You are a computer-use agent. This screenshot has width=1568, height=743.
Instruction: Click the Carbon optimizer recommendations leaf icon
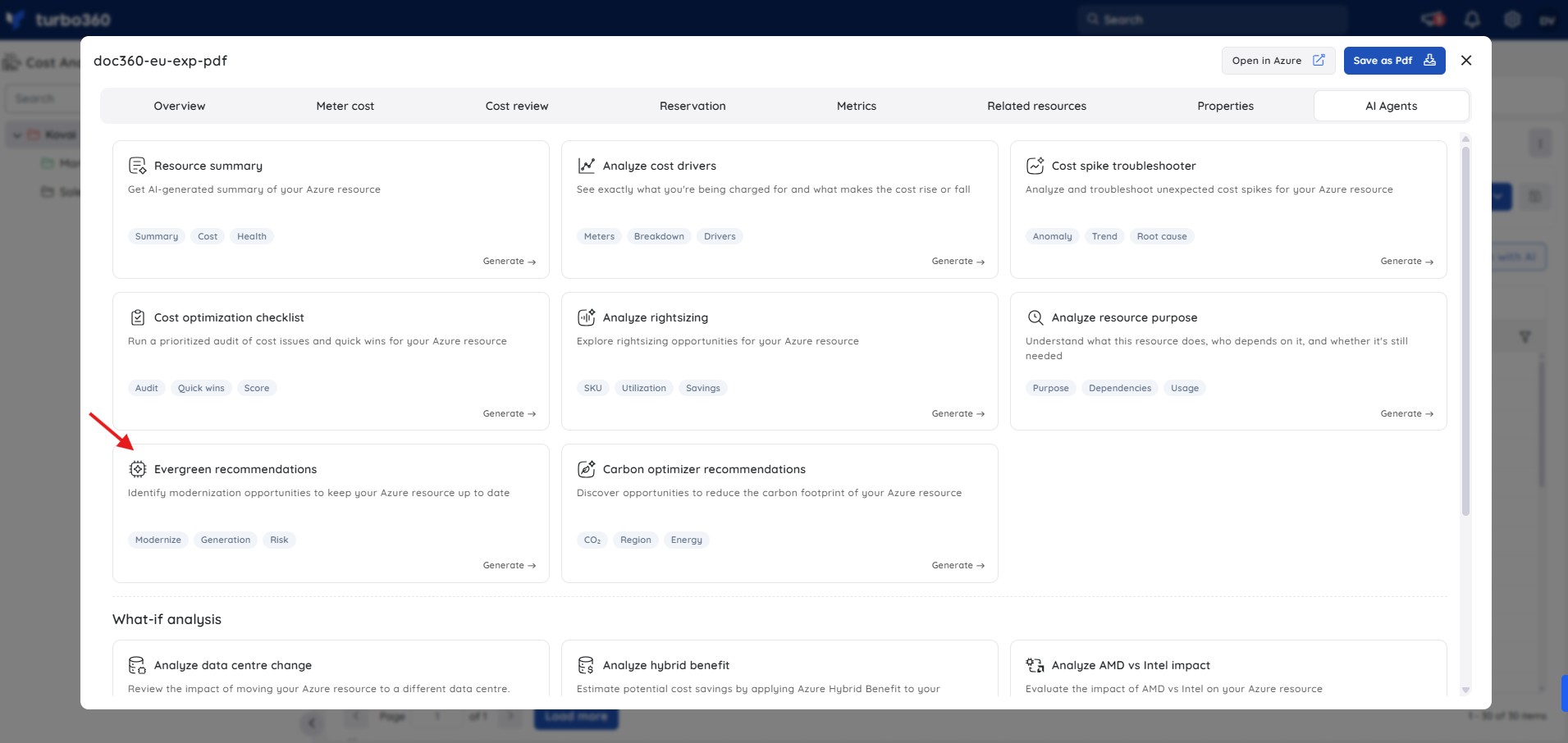coord(586,469)
